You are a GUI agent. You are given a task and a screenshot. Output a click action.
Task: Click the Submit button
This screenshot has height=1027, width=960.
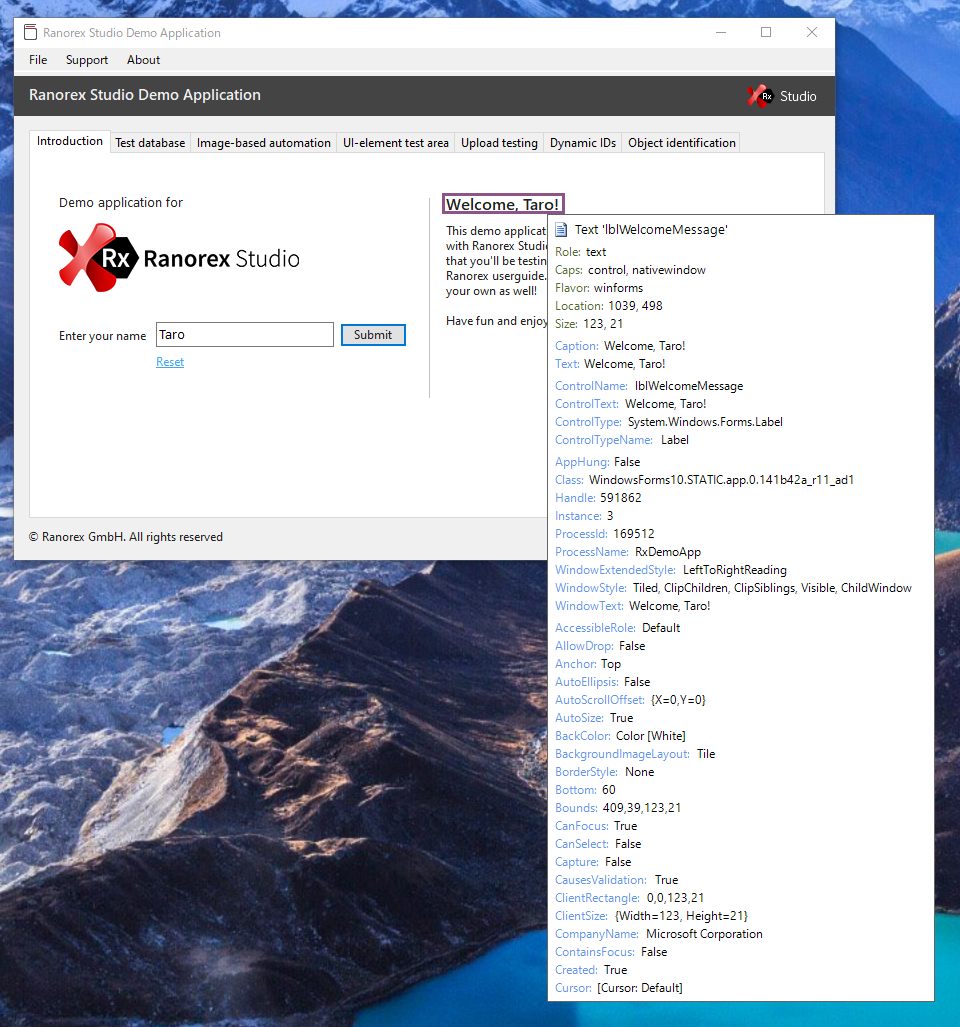tap(373, 335)
